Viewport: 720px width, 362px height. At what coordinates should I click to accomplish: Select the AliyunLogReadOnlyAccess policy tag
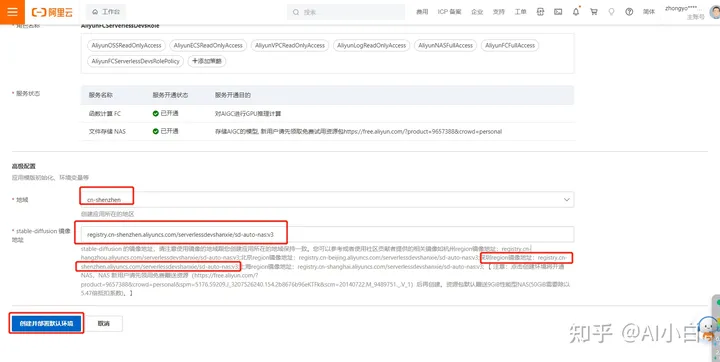(371, 45)
